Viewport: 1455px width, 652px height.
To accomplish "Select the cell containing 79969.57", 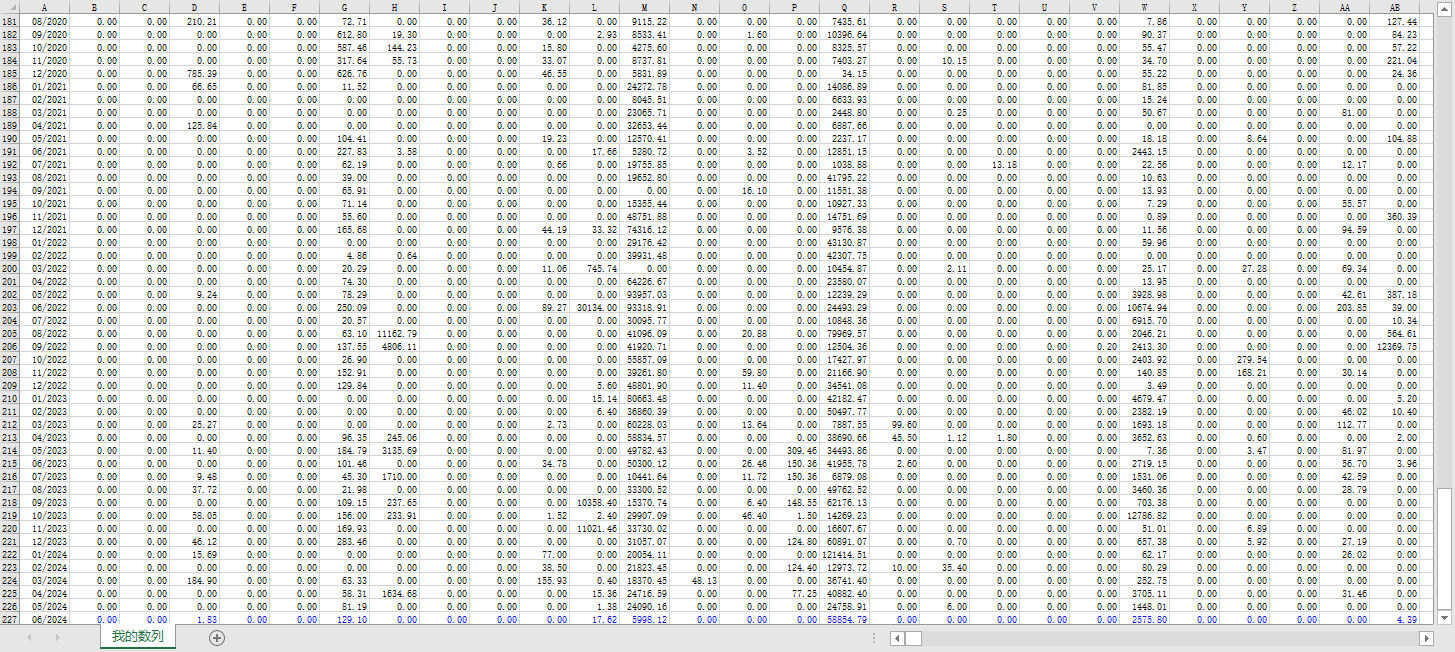I will click(x=845, y=333).
